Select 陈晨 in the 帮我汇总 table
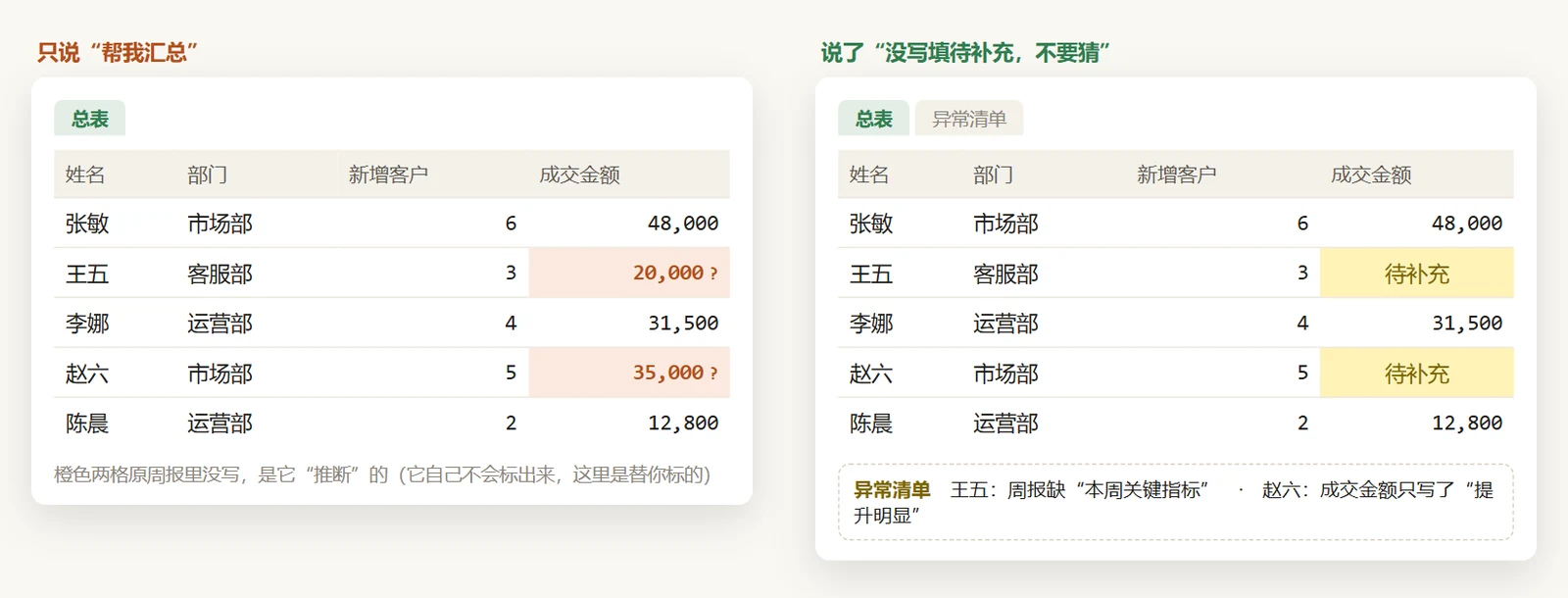The width and height of the screenshot is (1568, 598). tap(87, 424)
